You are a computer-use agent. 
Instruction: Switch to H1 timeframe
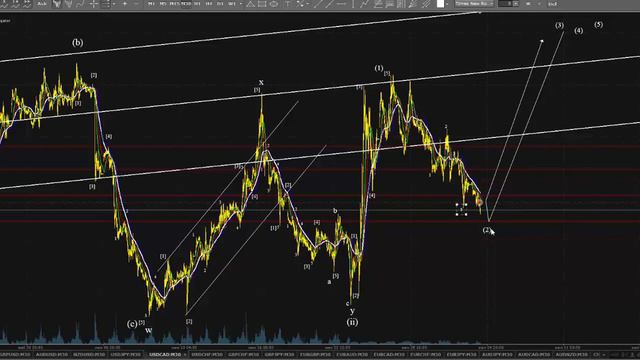[x=197, y=4]
